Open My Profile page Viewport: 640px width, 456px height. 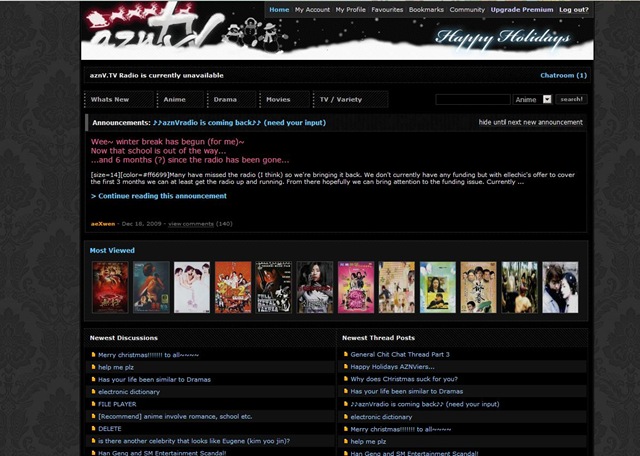pyautogui.click(x=351, y=10)
